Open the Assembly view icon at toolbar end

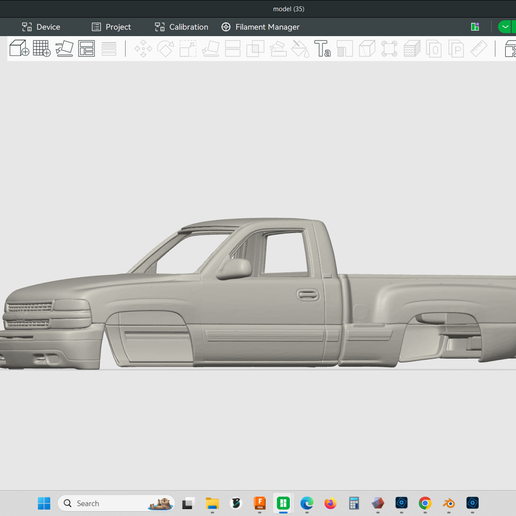[x=510, y=49]
